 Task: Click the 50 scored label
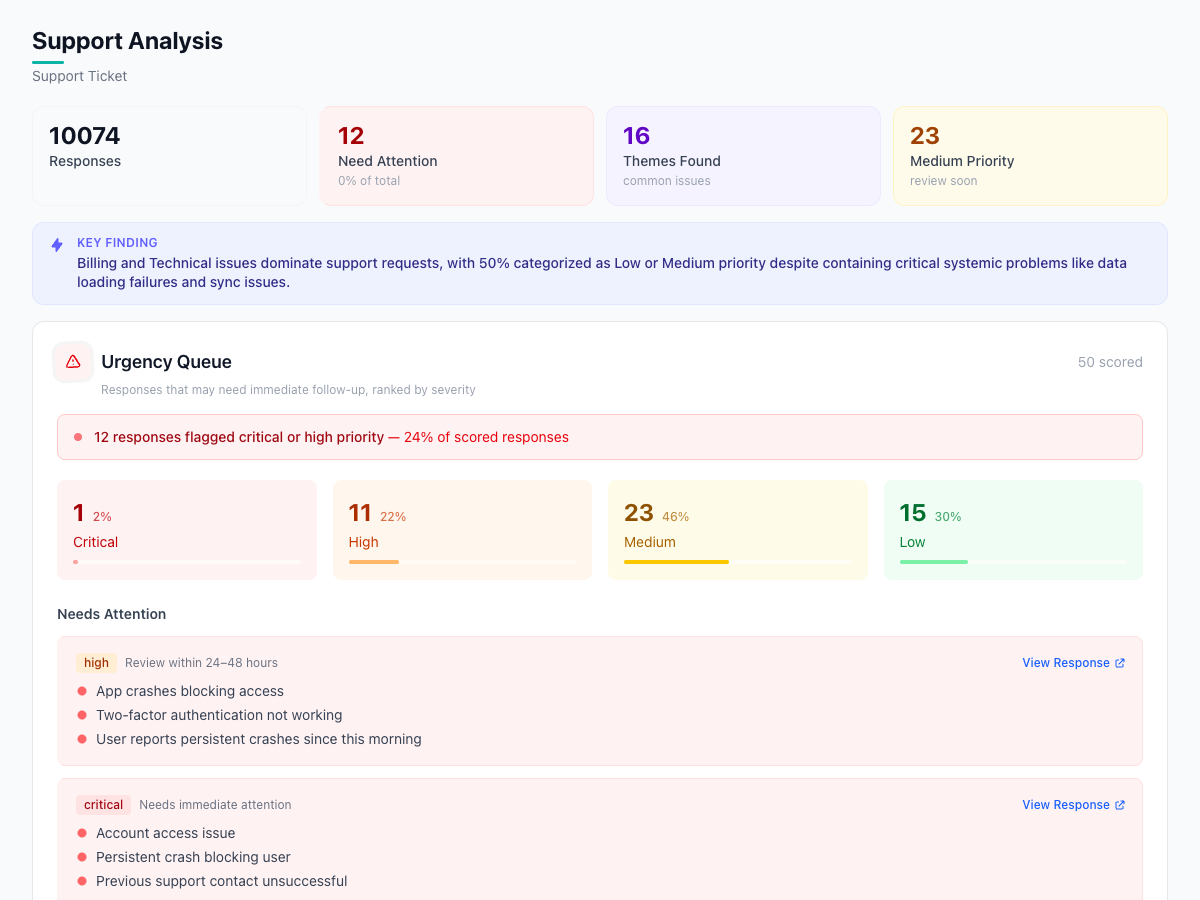point(1110,361)
